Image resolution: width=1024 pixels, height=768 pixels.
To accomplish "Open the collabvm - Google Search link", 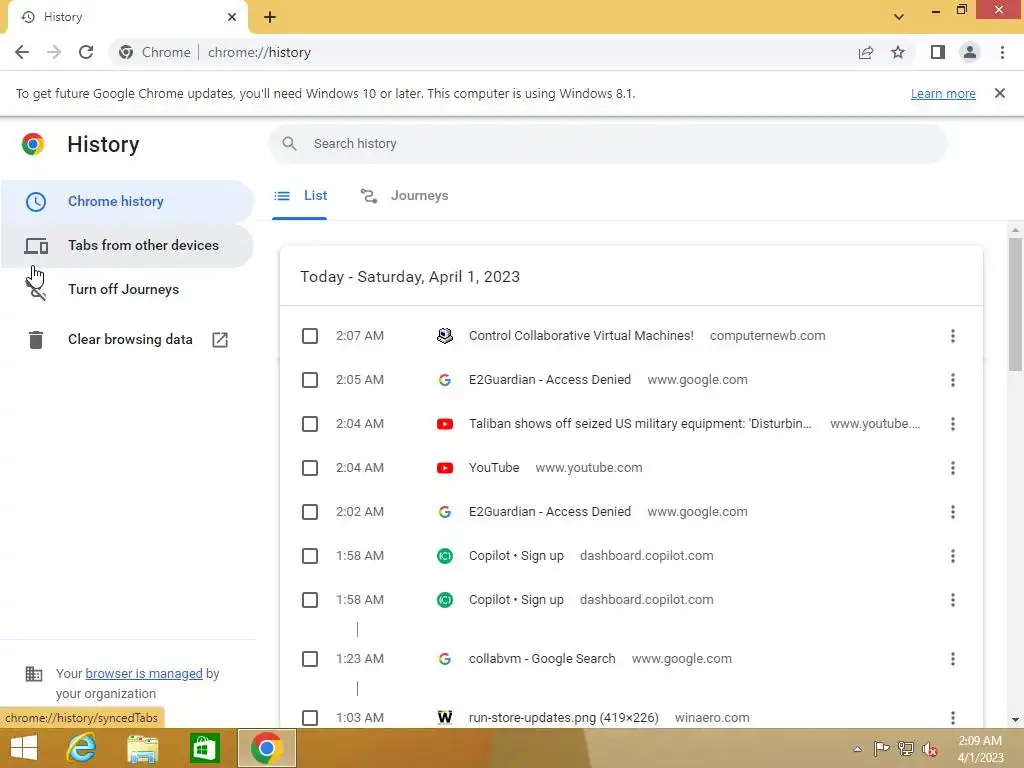I will pos(542,659).
